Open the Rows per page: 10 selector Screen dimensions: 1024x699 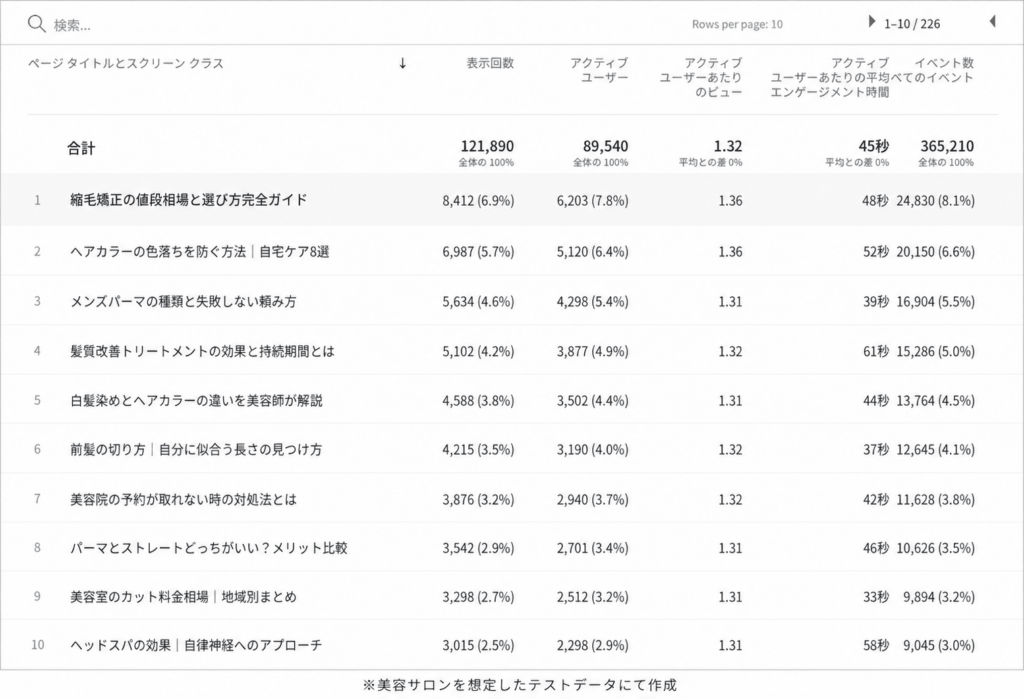click(737, 24)
